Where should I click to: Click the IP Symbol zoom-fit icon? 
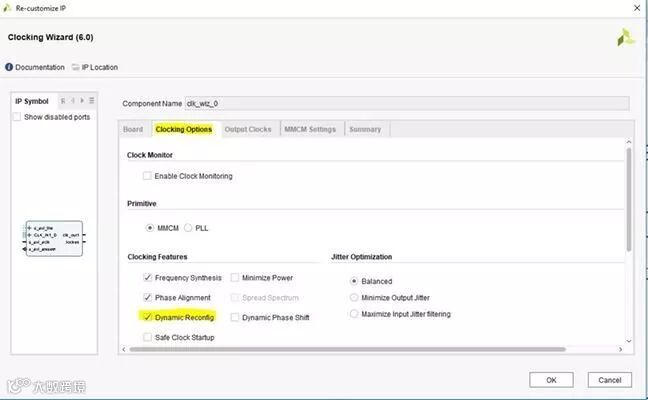(63, 101)
